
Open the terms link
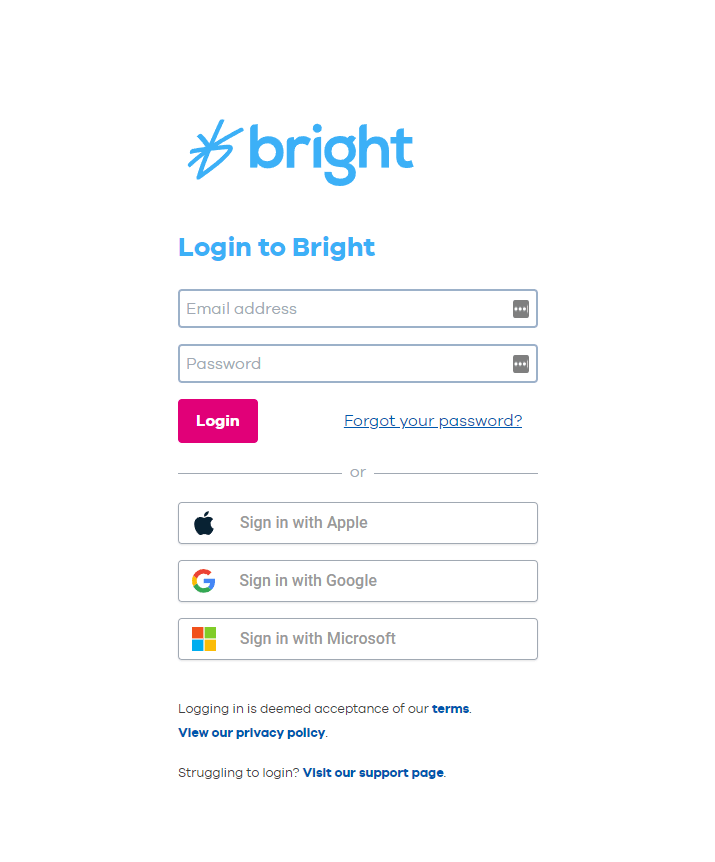[x=450, y=708]
